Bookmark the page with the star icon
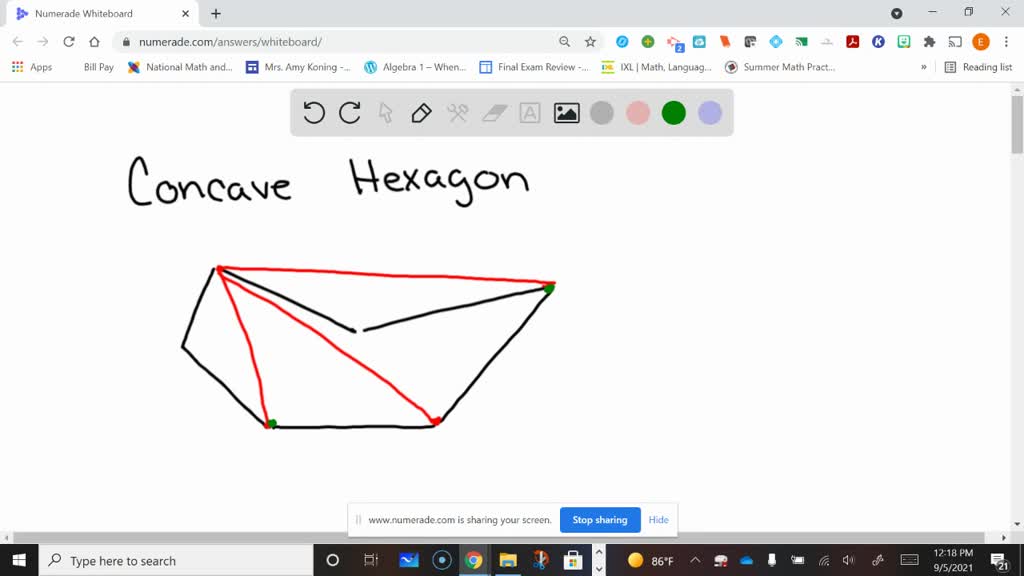The image size is (1024, 576). [589, 43]
